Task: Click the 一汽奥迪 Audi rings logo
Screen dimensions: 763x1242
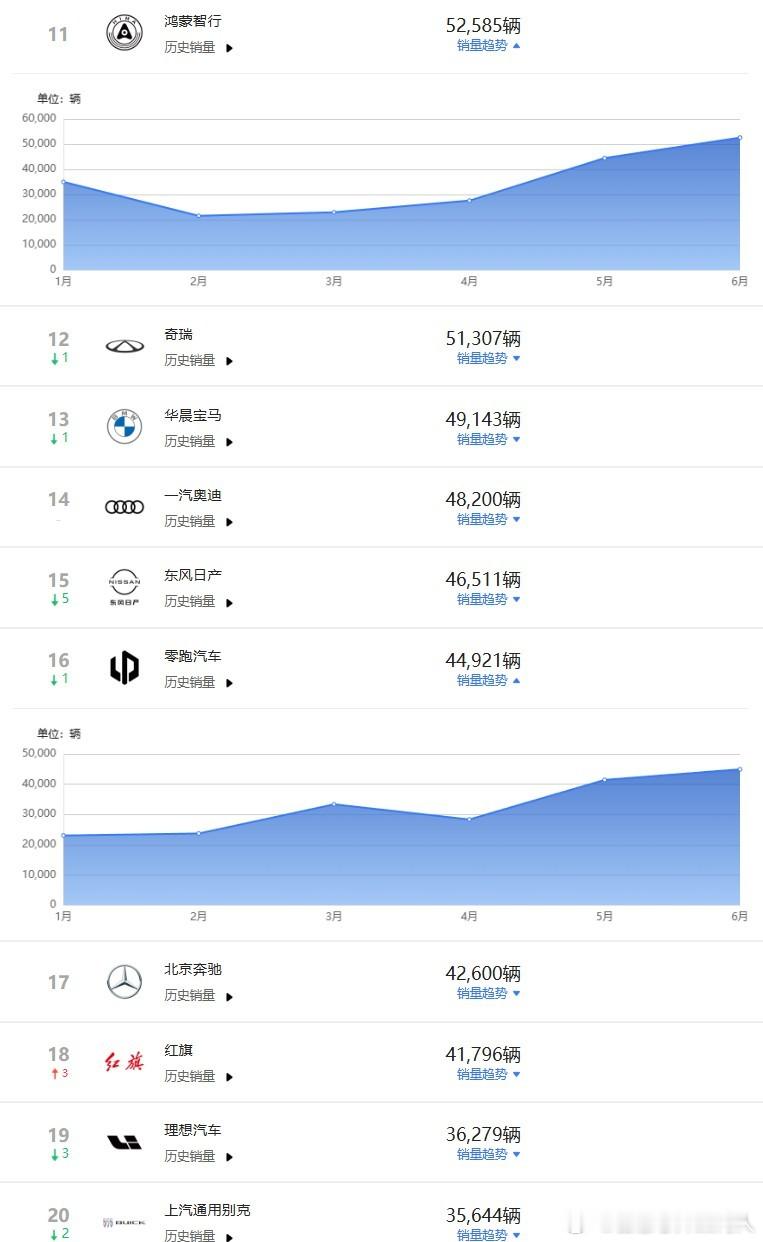Action: (124, 507)
